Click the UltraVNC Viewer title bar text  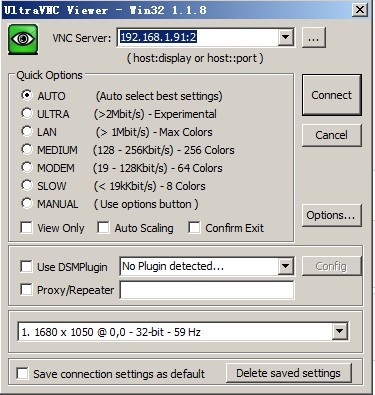(x=105, y=10)
